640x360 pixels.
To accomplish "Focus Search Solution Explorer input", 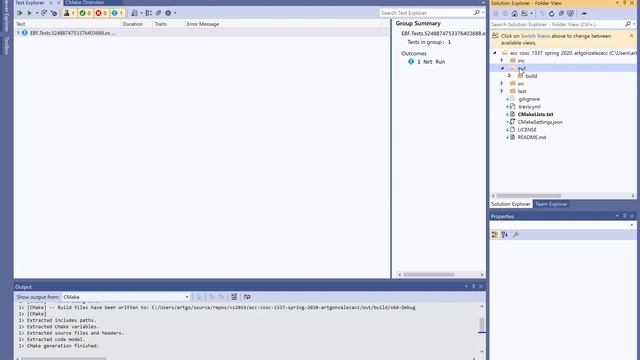I will pyautogui.click(x=557, y=24).
